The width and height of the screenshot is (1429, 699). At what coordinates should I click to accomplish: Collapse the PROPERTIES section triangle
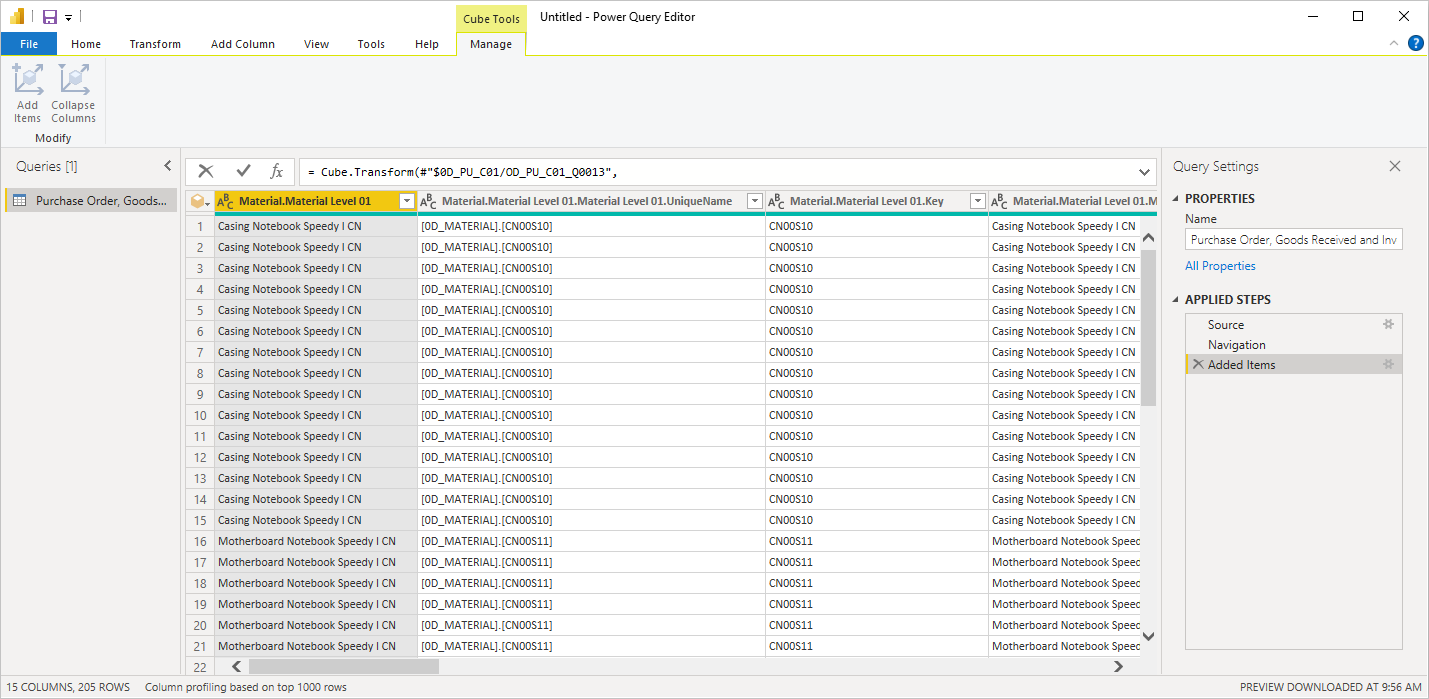1176,199
